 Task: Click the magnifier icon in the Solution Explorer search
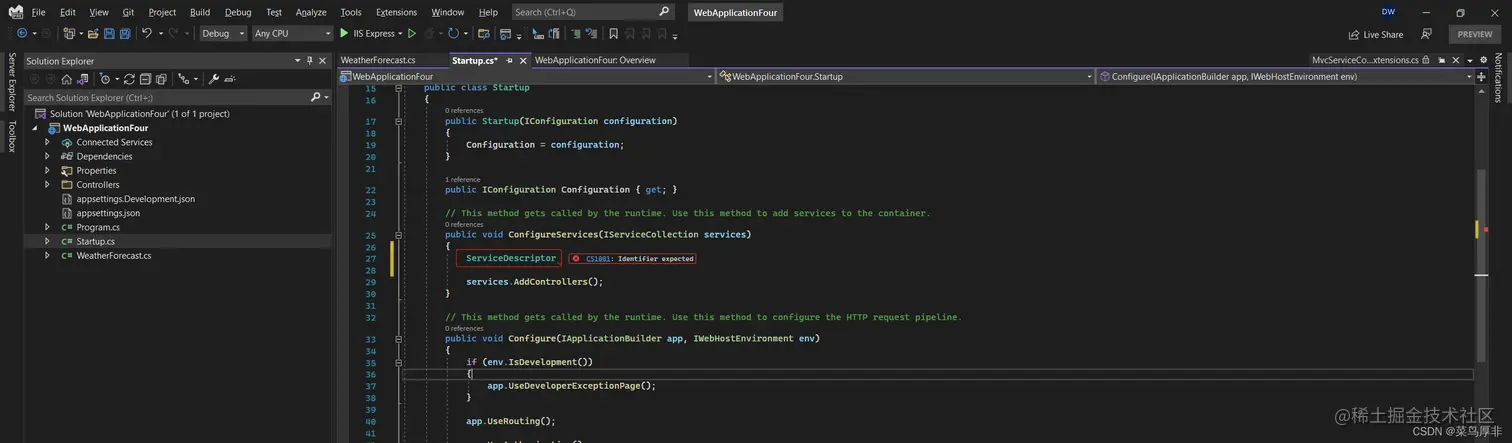coord(315,97)
